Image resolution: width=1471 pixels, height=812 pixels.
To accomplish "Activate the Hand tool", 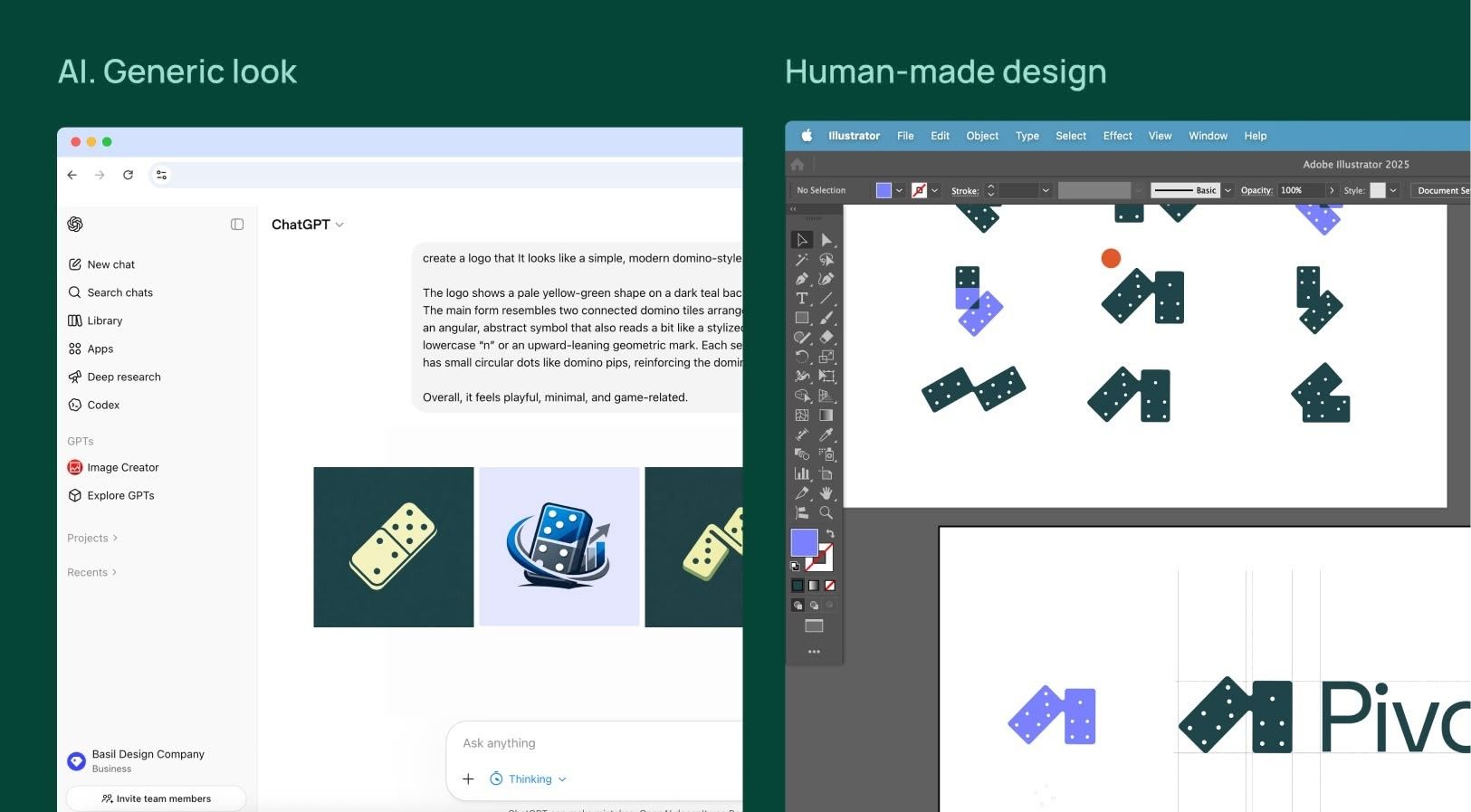I will (x=826, y=493).
